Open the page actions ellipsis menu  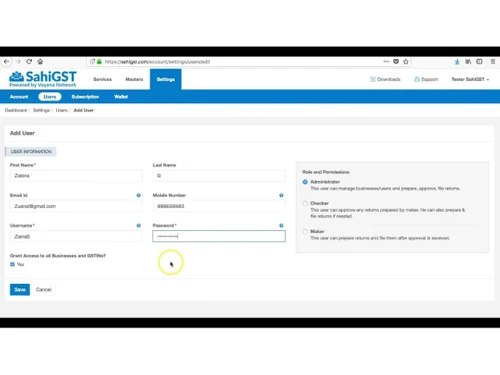coord(386,61)
